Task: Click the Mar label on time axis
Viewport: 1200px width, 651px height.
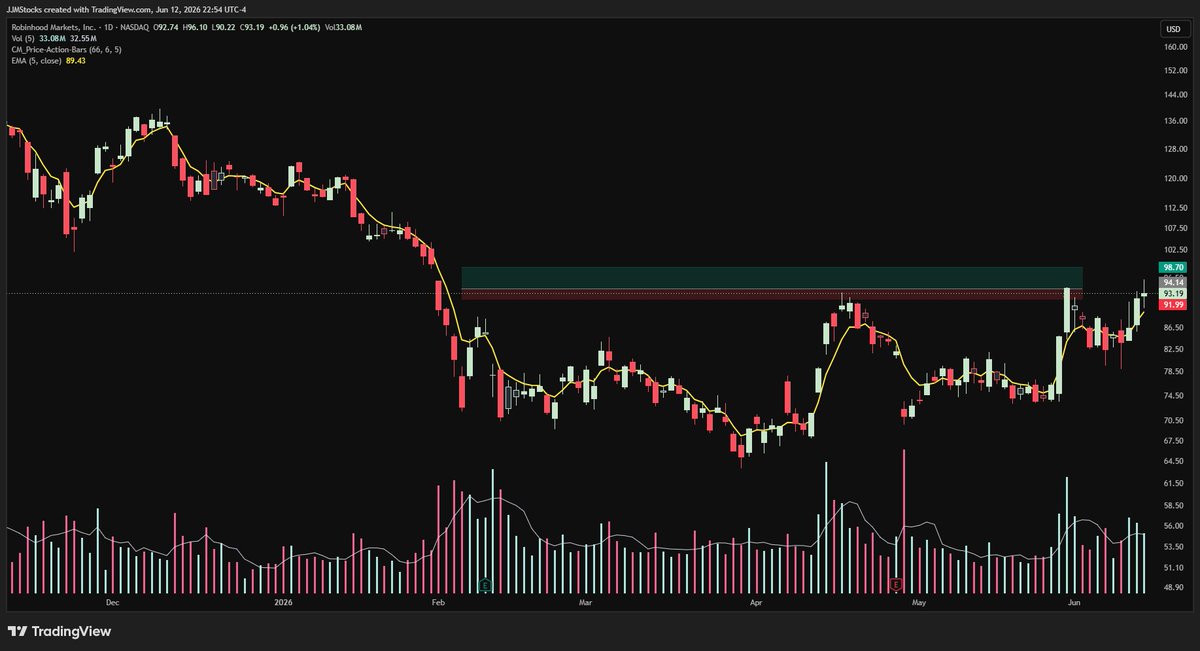Action: 586,603
